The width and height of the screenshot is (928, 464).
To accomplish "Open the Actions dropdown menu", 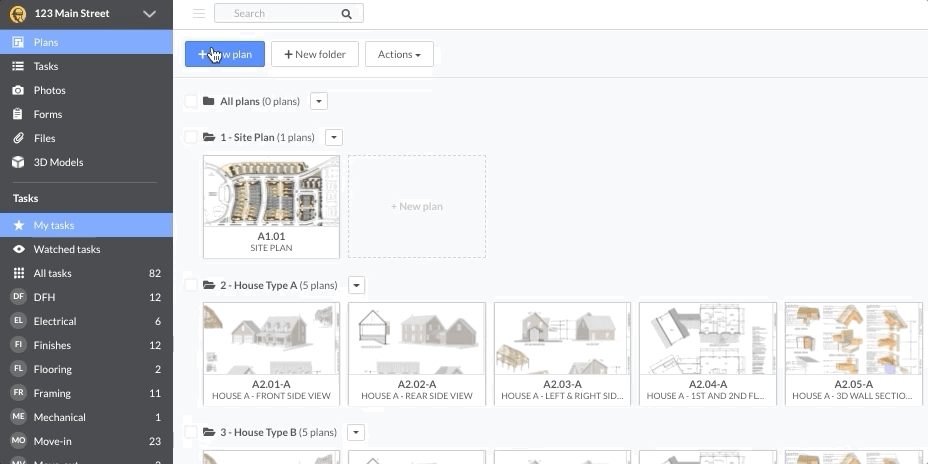I will coord(399,54).
